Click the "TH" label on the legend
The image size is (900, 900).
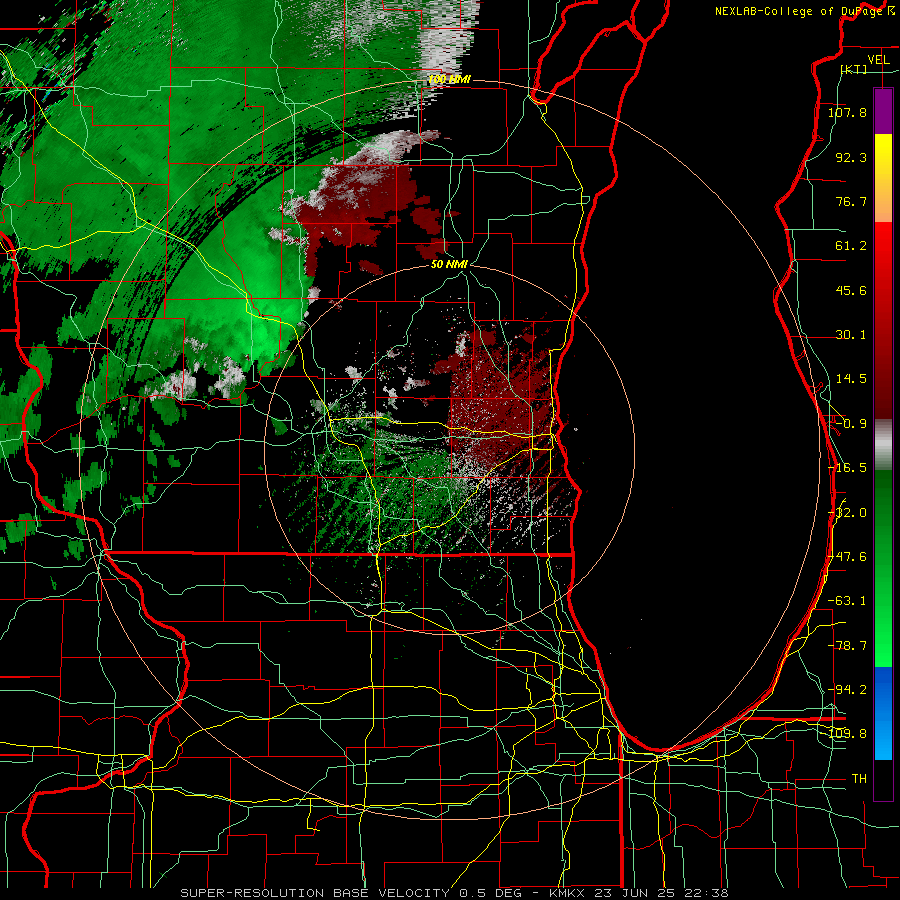[859, 779]
